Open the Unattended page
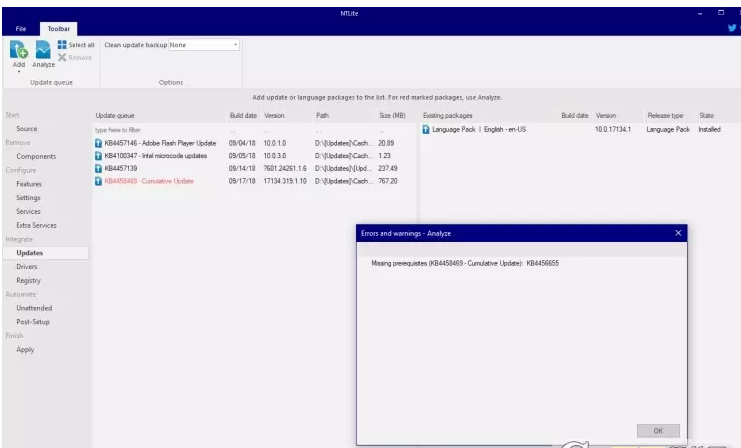The height and width of the screenshot is (448, 741). pos(34,308)
